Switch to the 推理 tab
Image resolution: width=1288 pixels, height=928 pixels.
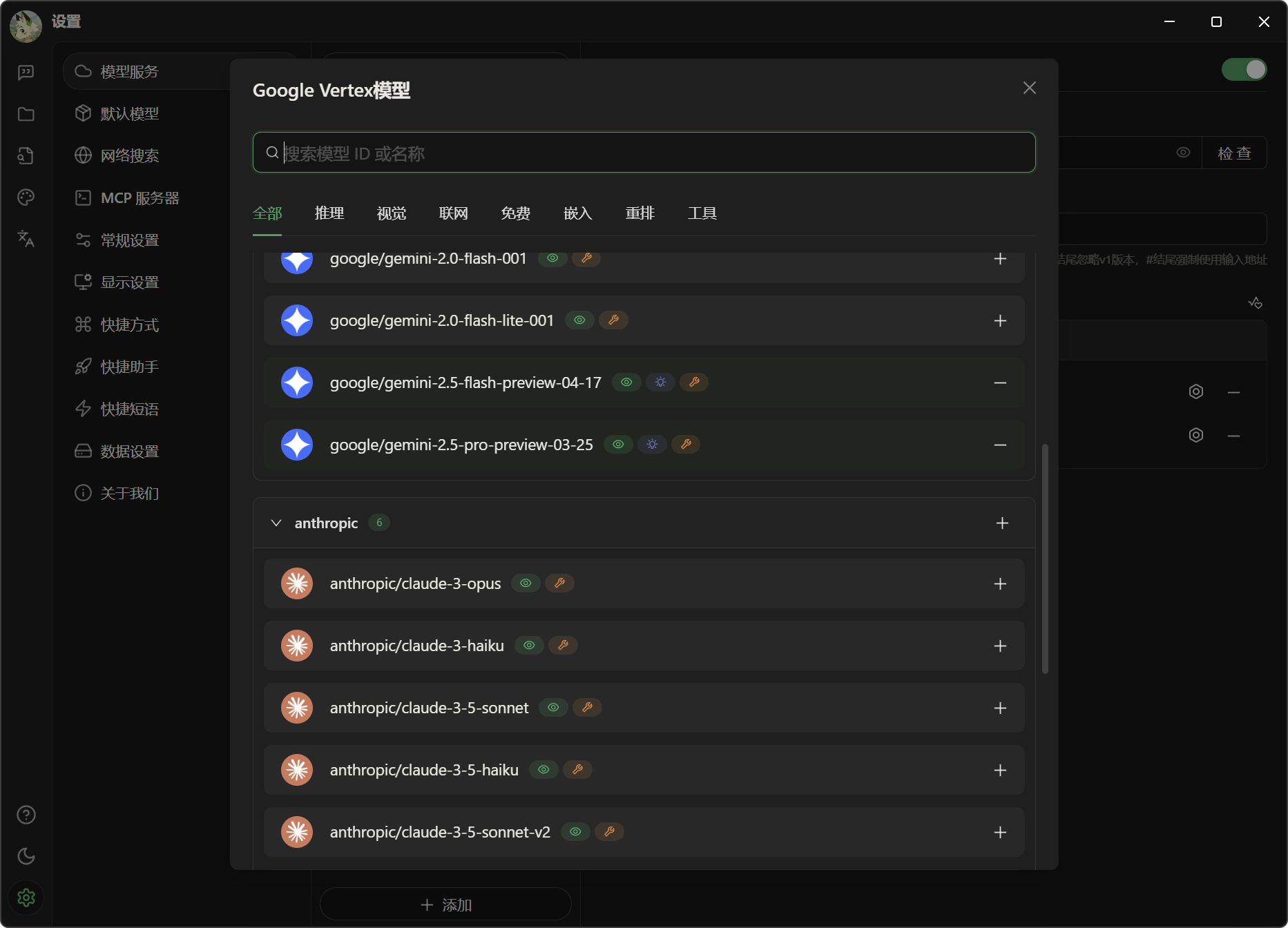tap(329, 213)
